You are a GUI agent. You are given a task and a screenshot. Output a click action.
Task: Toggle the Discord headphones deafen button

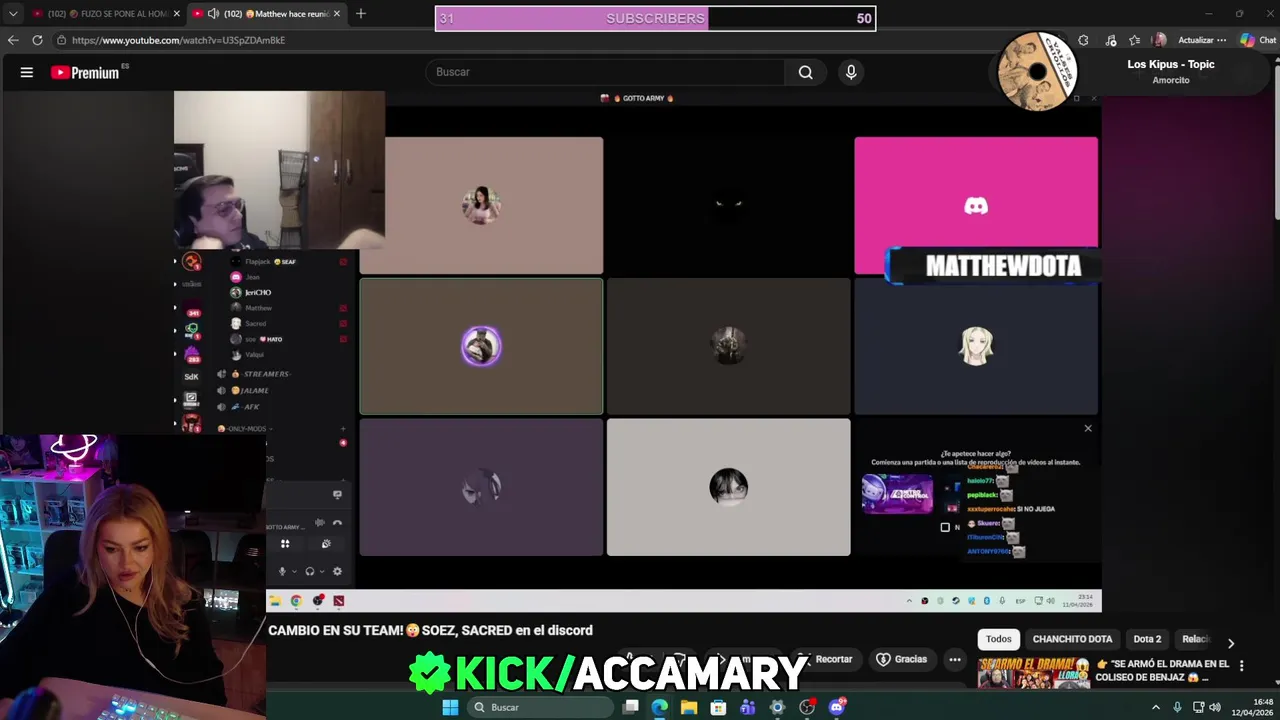[x=310, y=571]
